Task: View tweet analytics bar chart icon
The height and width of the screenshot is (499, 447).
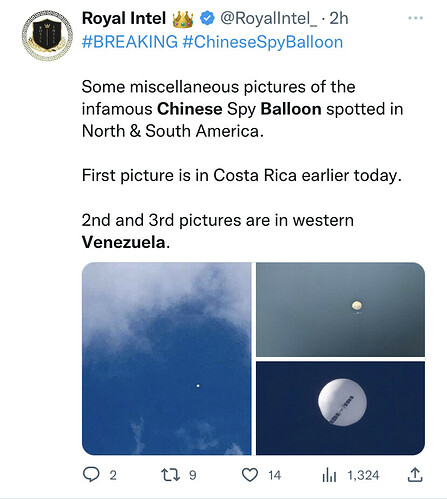Action: (329, 475)
